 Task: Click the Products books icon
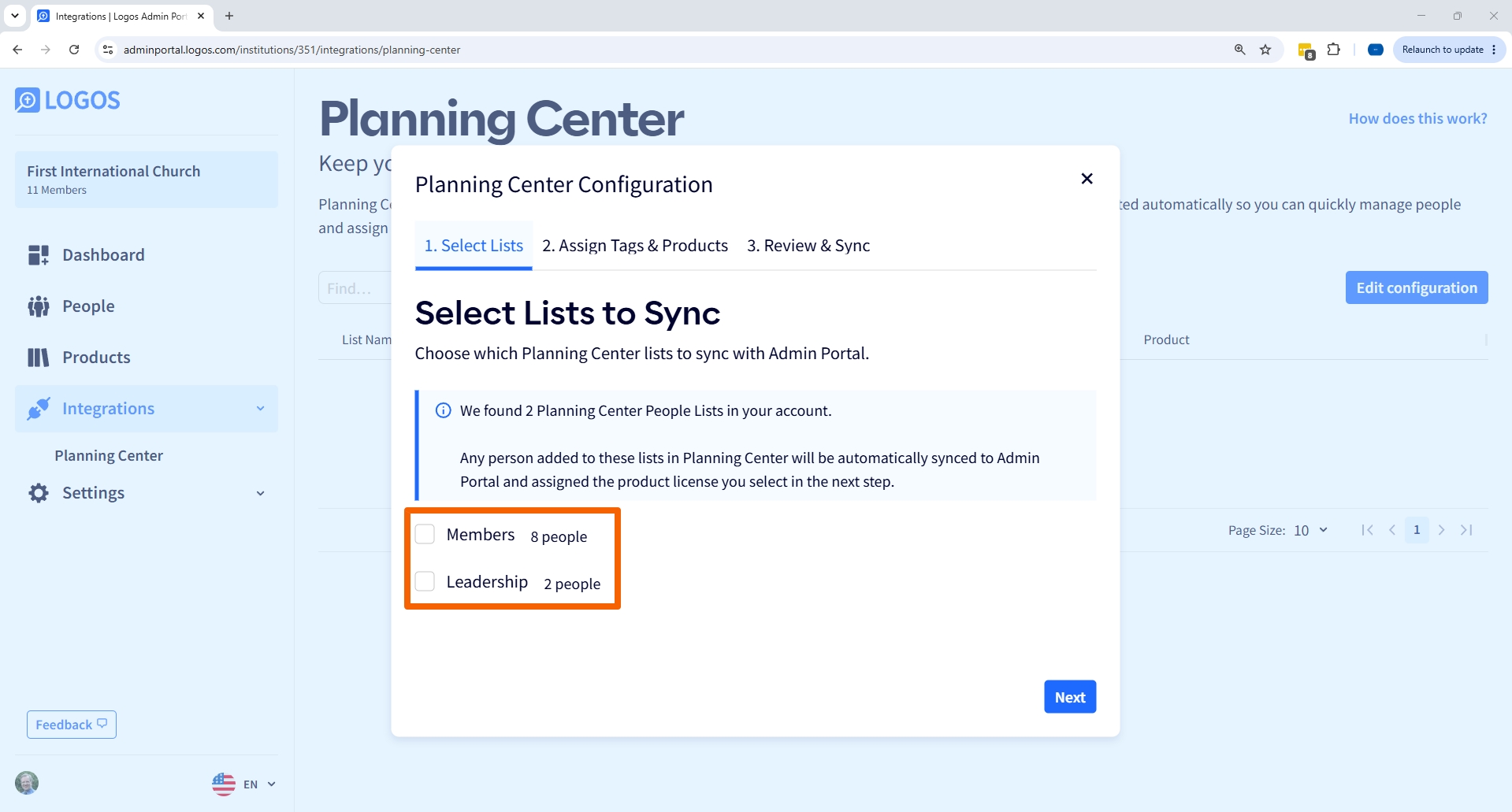pos(39,358)
